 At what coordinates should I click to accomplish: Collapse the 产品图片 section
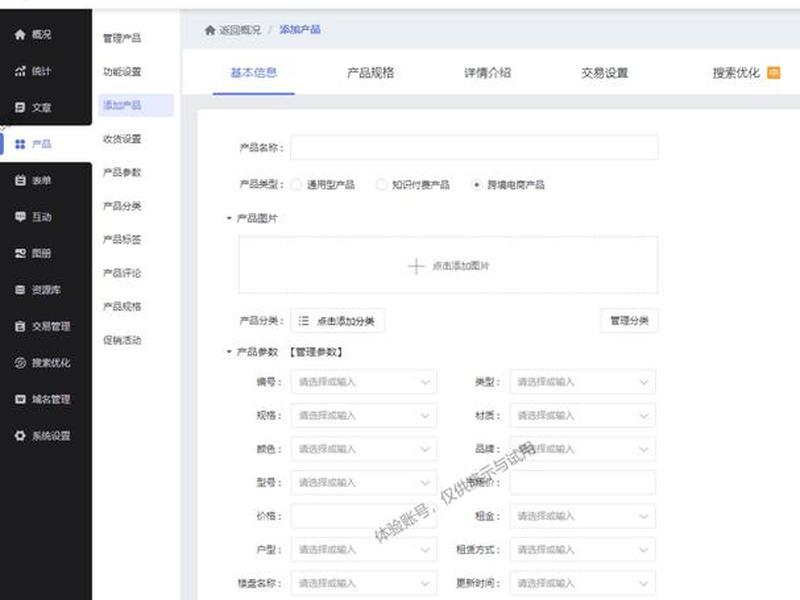pos(229,218)
